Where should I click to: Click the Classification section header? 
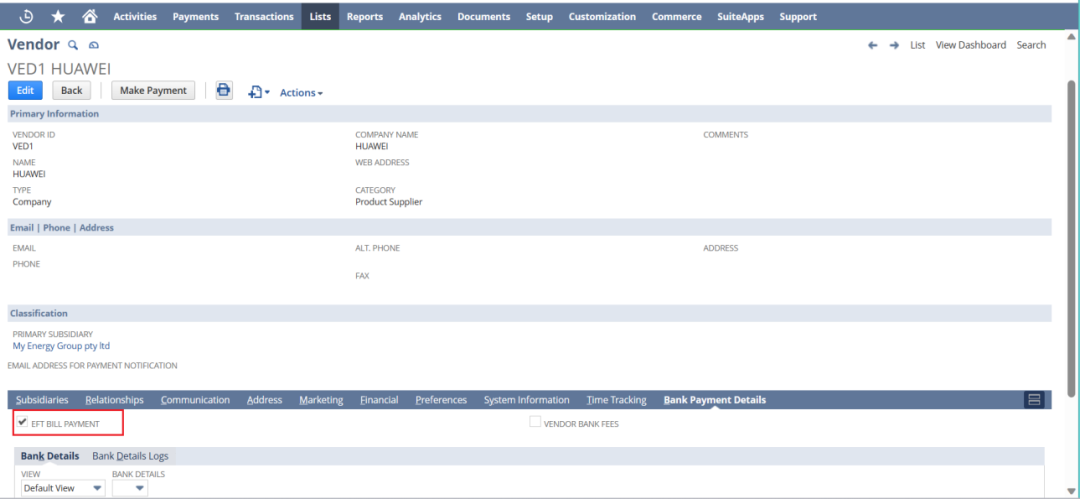[x=530, y=313]
